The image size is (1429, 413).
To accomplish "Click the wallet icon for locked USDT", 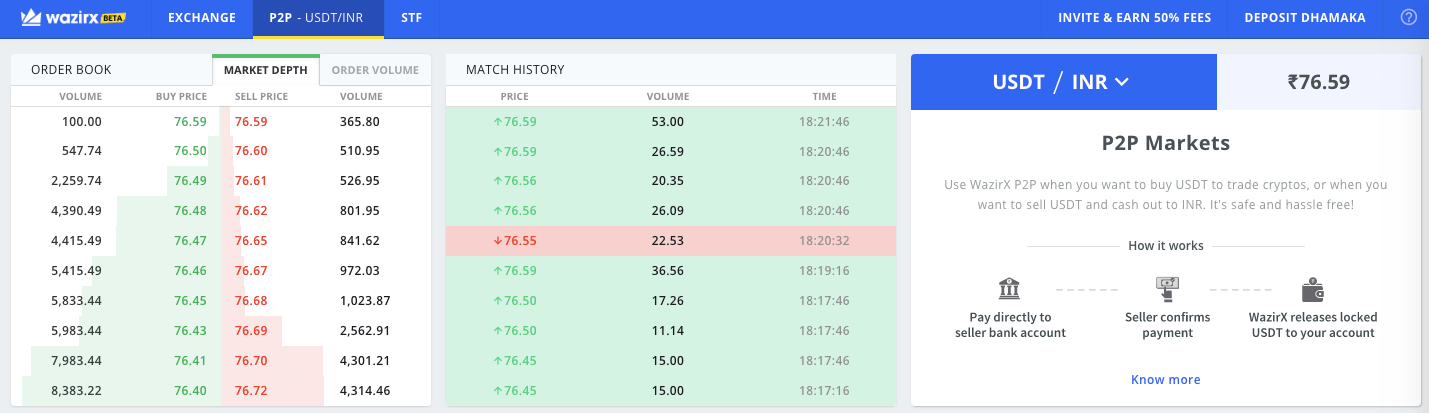I will (1313, 290).
